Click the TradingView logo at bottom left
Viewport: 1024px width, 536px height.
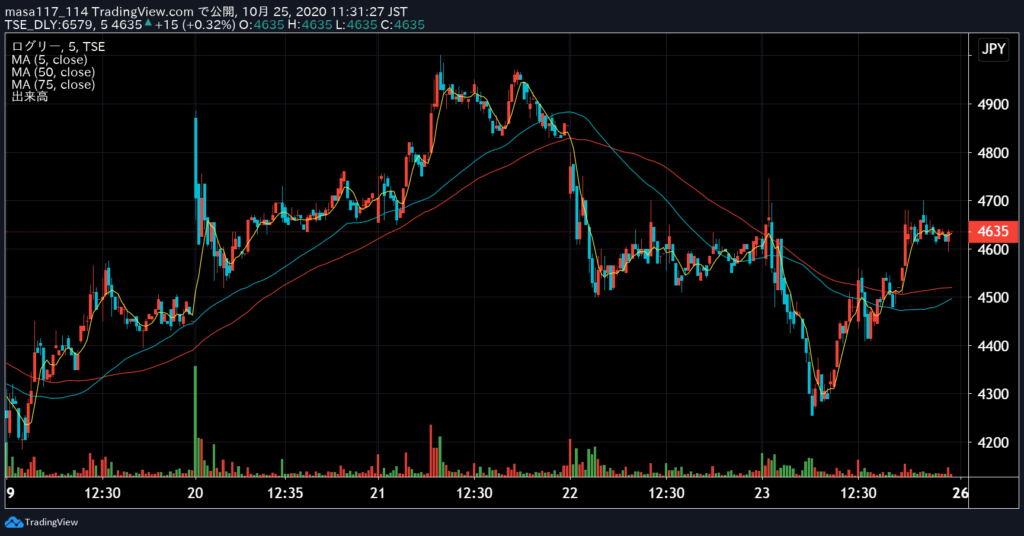(41, 522)
